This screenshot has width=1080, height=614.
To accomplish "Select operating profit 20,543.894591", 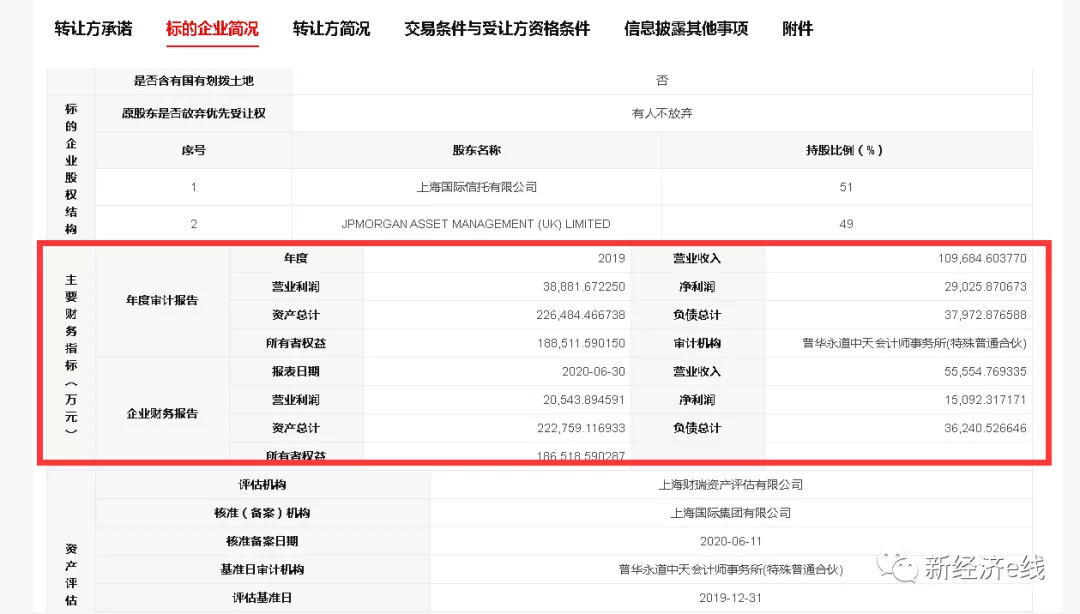I will [584, 400].
